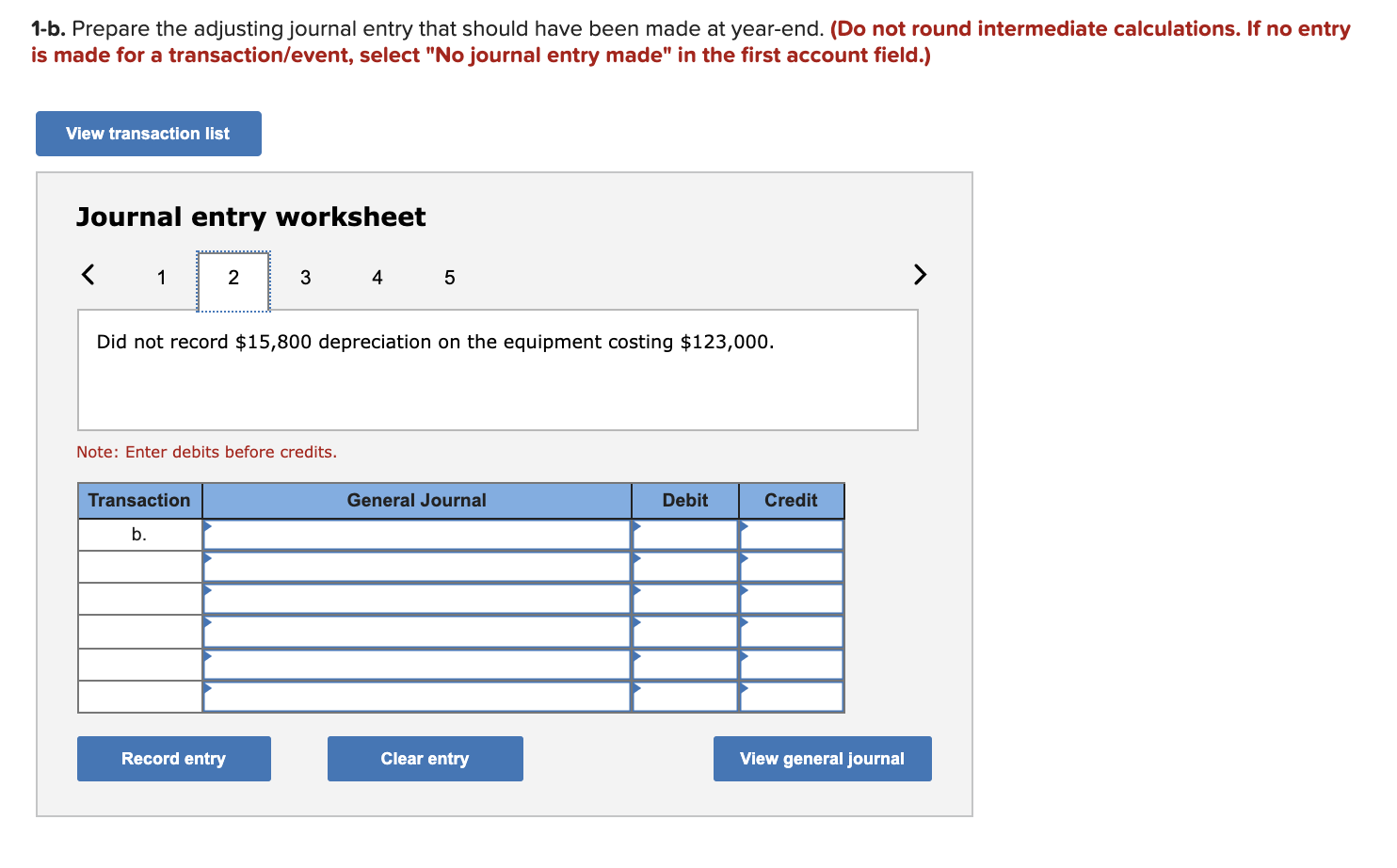The width and height of the screenshot is (1397, 868).
Task: Click blue flag in second General Journal row
Action: [x=208, y=559]
